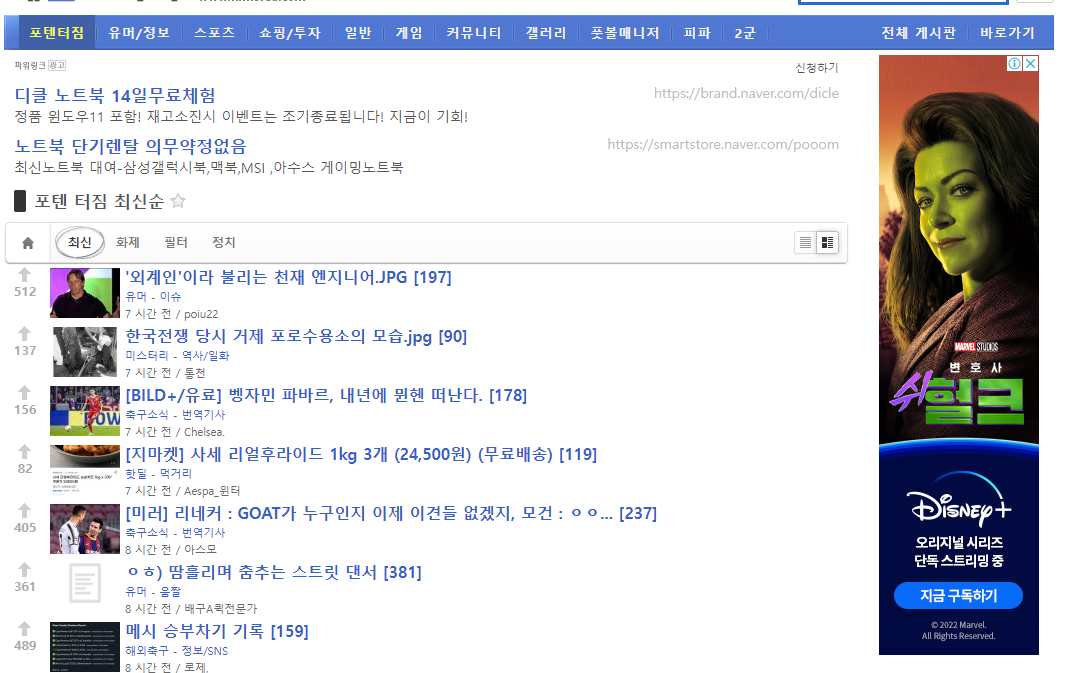Open the 쇼핑/투자 menu
The image size is (1073, 673).
click(289, 33)
